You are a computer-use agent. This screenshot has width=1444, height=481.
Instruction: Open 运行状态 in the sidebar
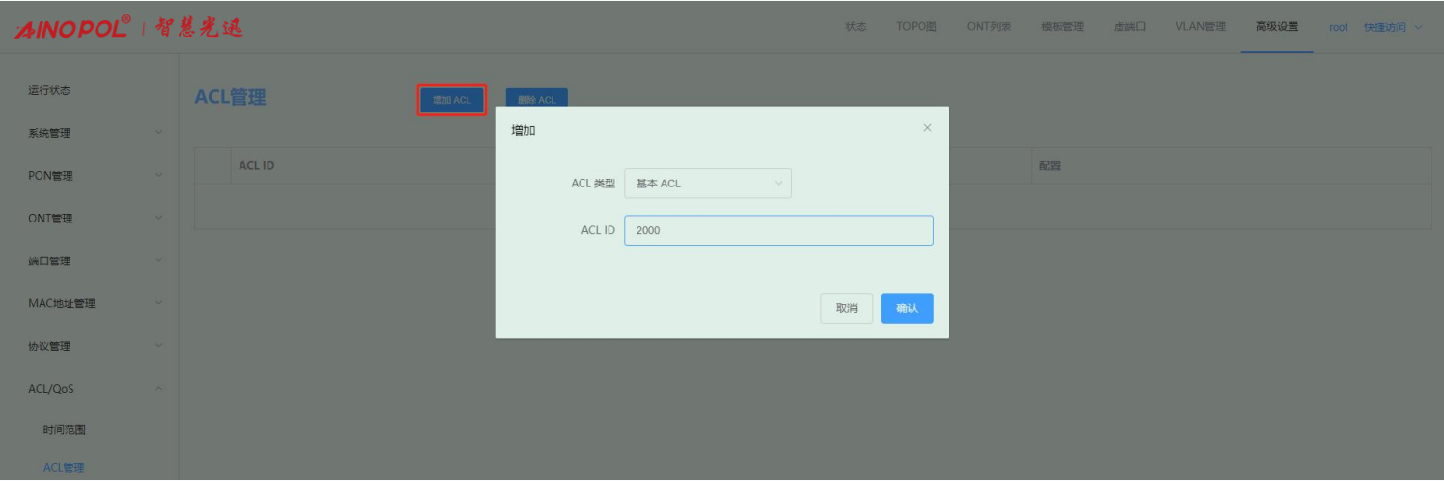click(x=49, y=91)
